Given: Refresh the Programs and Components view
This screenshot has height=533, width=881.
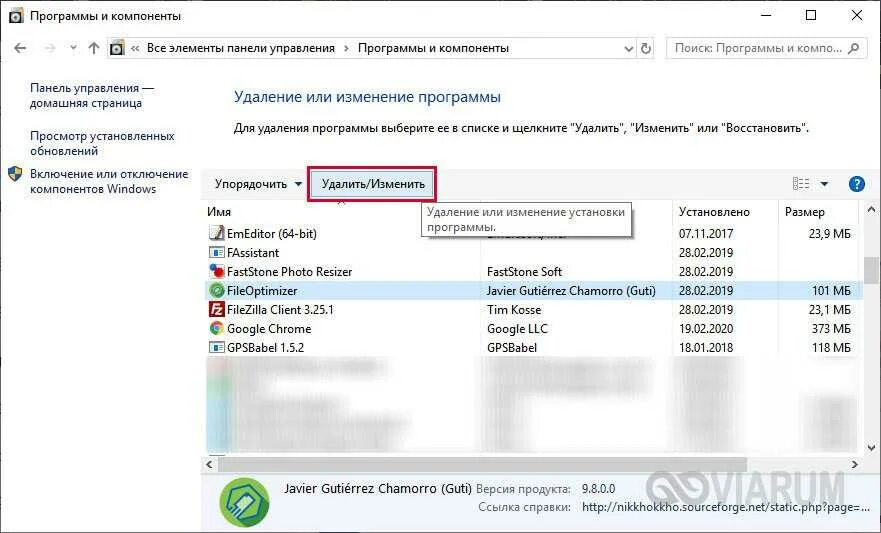Looking at the screenshot, I should pos(646,49).
